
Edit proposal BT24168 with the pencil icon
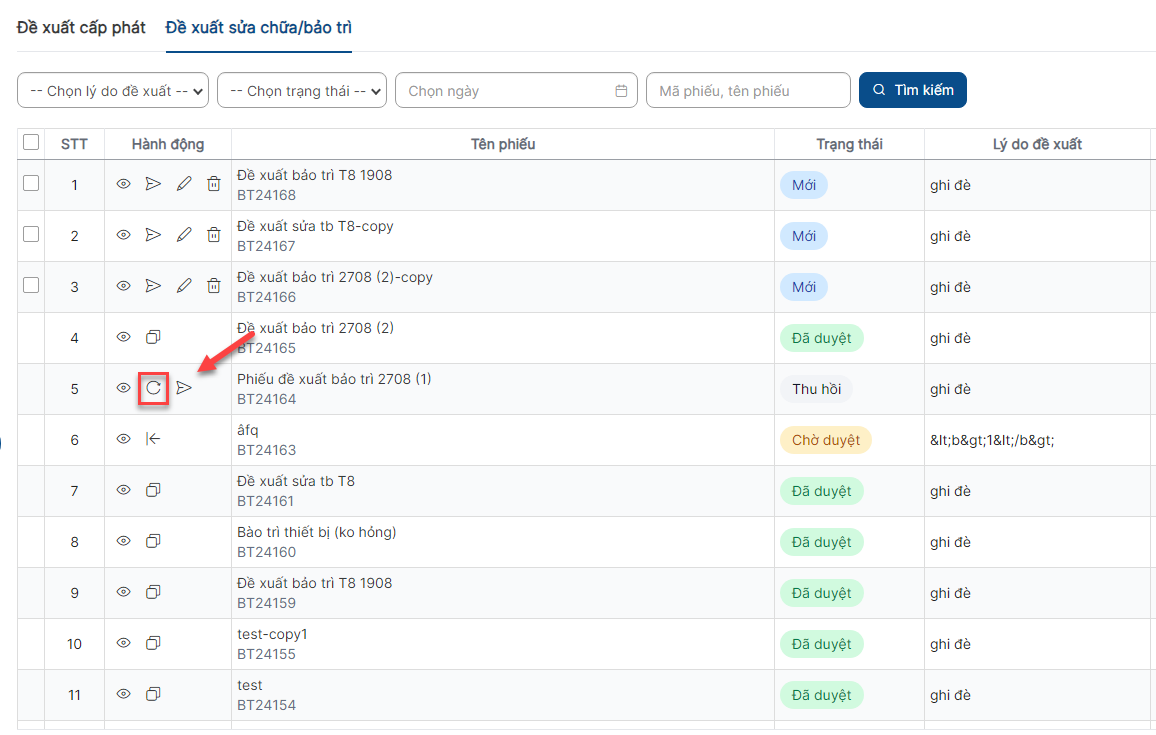pos(184,184)
